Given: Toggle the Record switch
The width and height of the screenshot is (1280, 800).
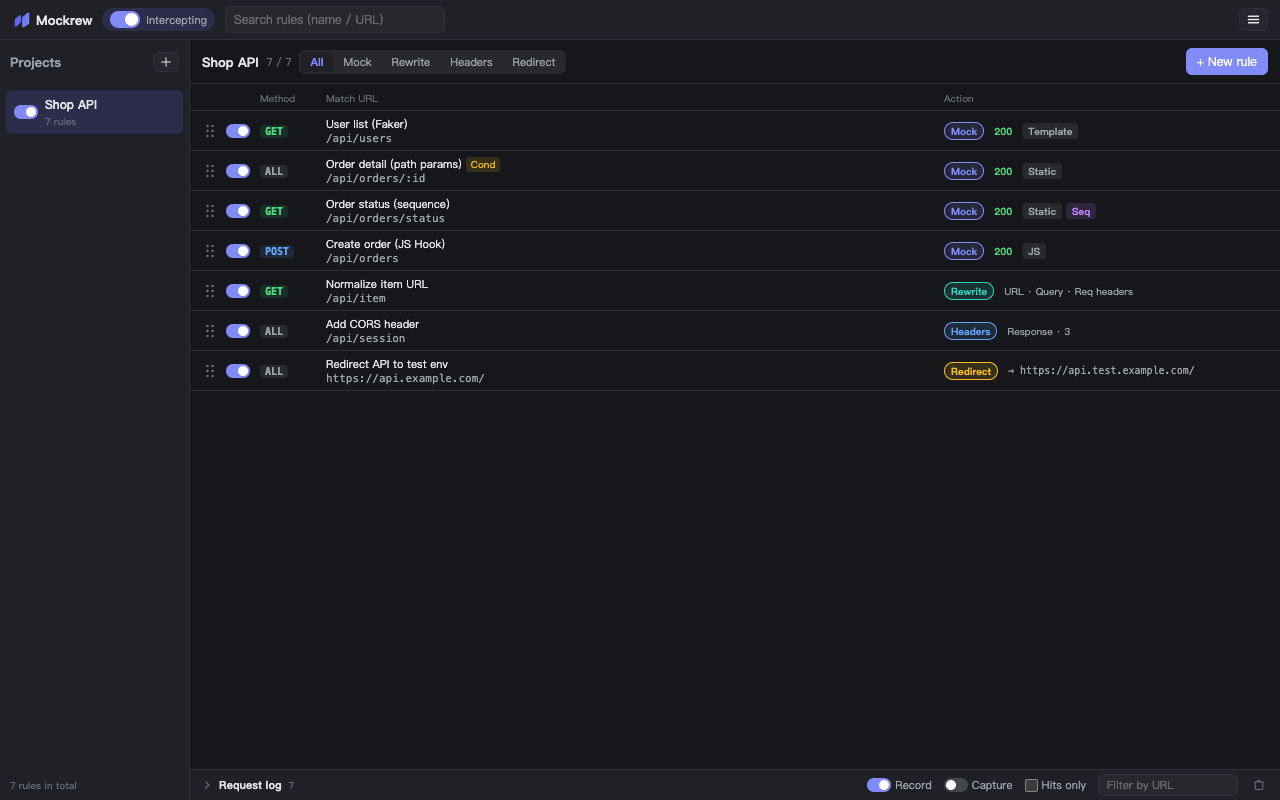Looking at the screenshot, I should pyautogui.click(x=879, y=785).
